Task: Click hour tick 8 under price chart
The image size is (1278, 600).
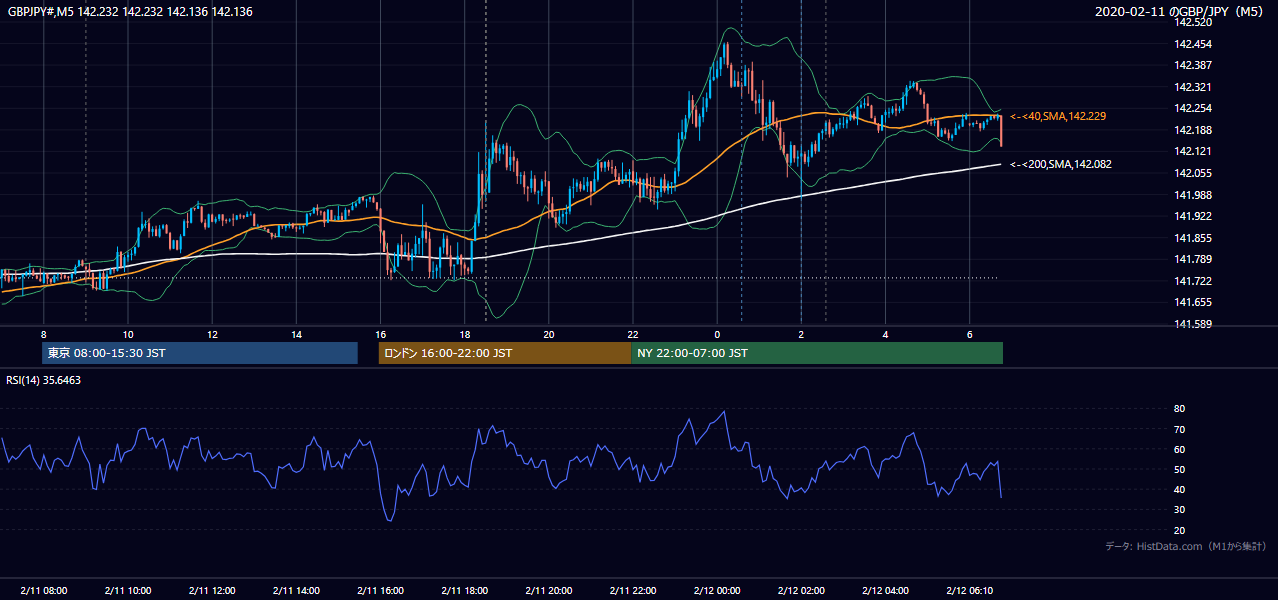Action: [x=43, y=334]
